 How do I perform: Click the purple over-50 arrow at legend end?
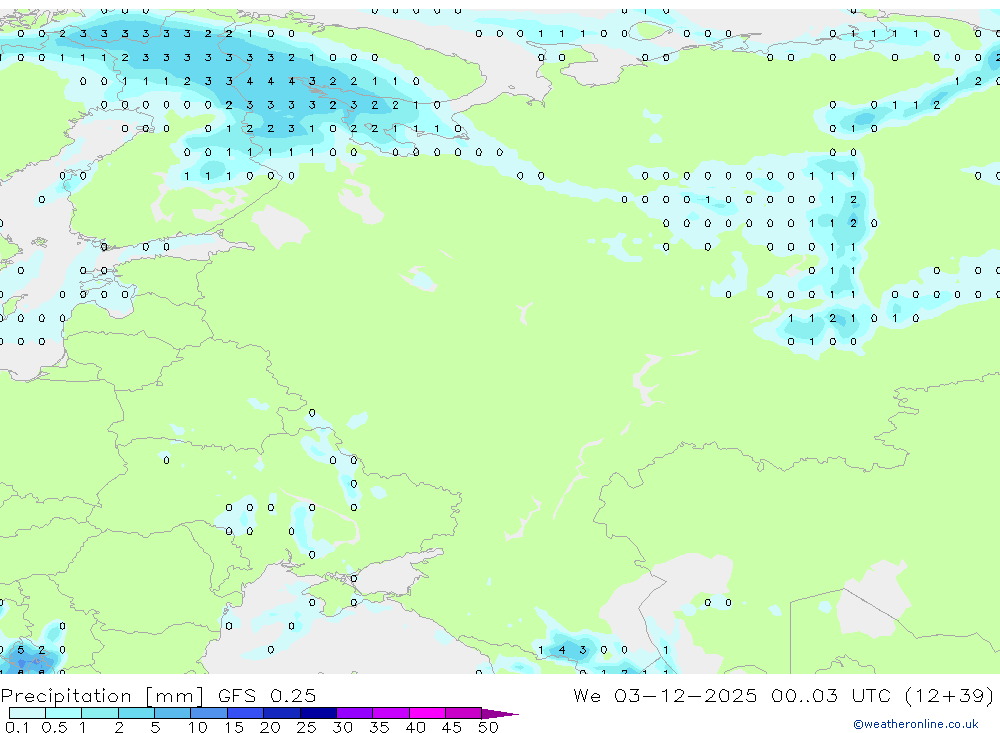coord(499,713)
